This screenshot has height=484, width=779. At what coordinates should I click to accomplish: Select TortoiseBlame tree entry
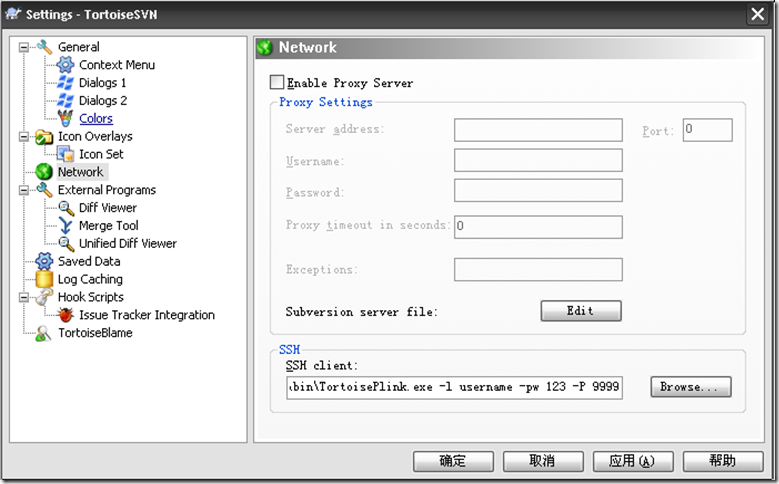pyautogui.click(x=95, y=333)
